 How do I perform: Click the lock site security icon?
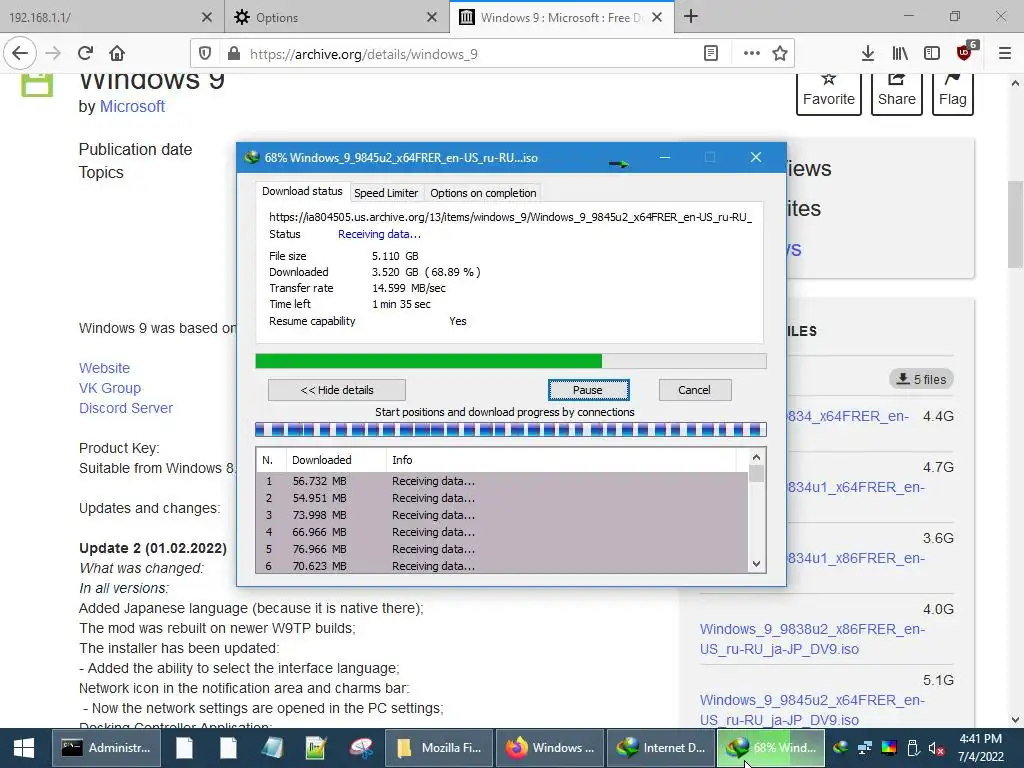(x=233, y=54)
